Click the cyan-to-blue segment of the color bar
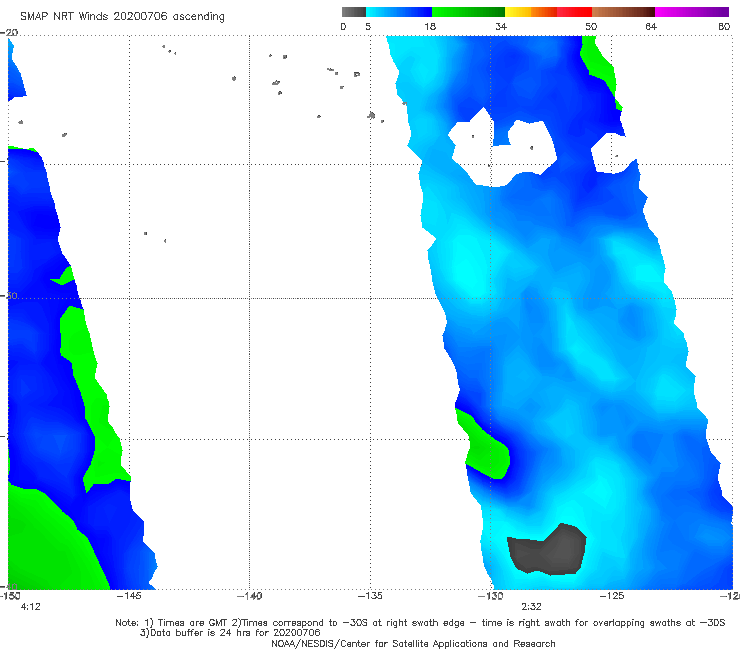The width and height of the screenshot is (740, 650). [399, 12]
